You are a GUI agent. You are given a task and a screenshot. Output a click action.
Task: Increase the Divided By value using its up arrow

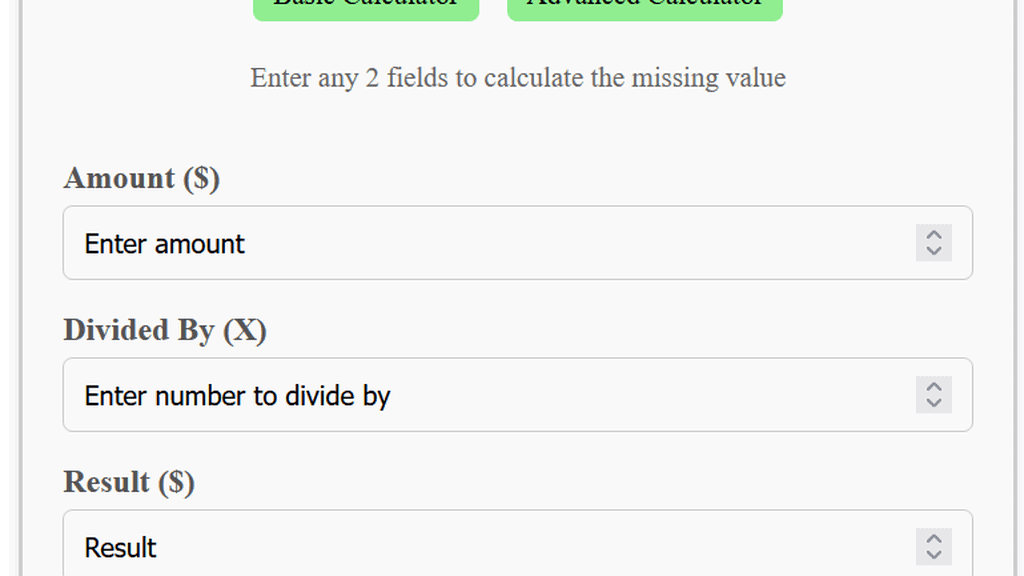tap(933, 388)
